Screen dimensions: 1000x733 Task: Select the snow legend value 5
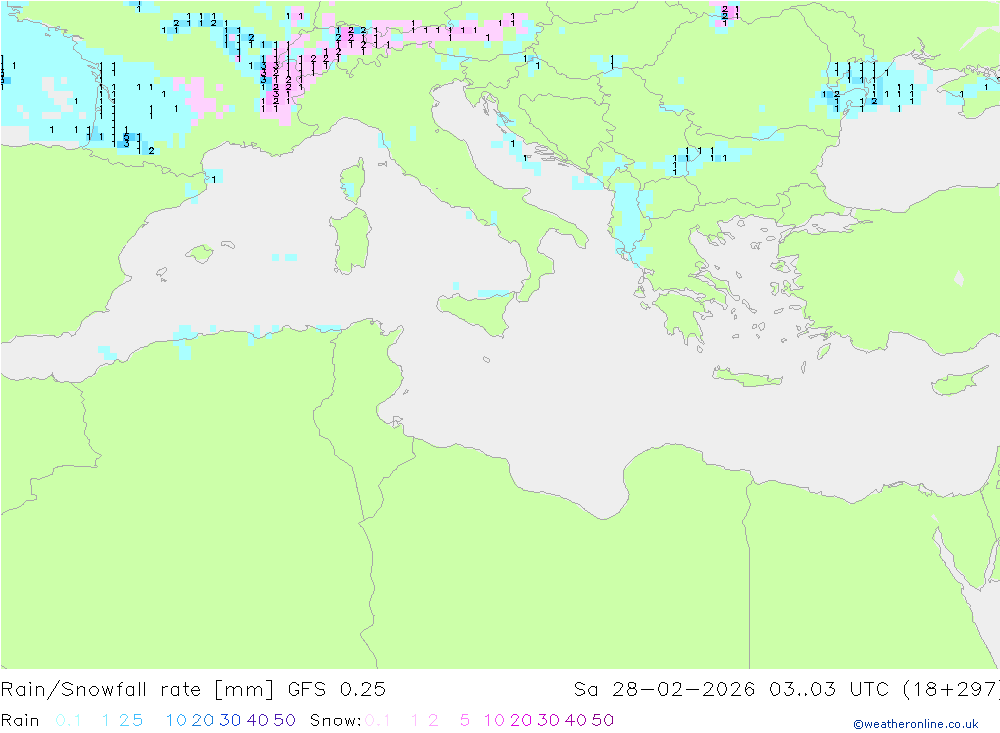pos(465,720)
